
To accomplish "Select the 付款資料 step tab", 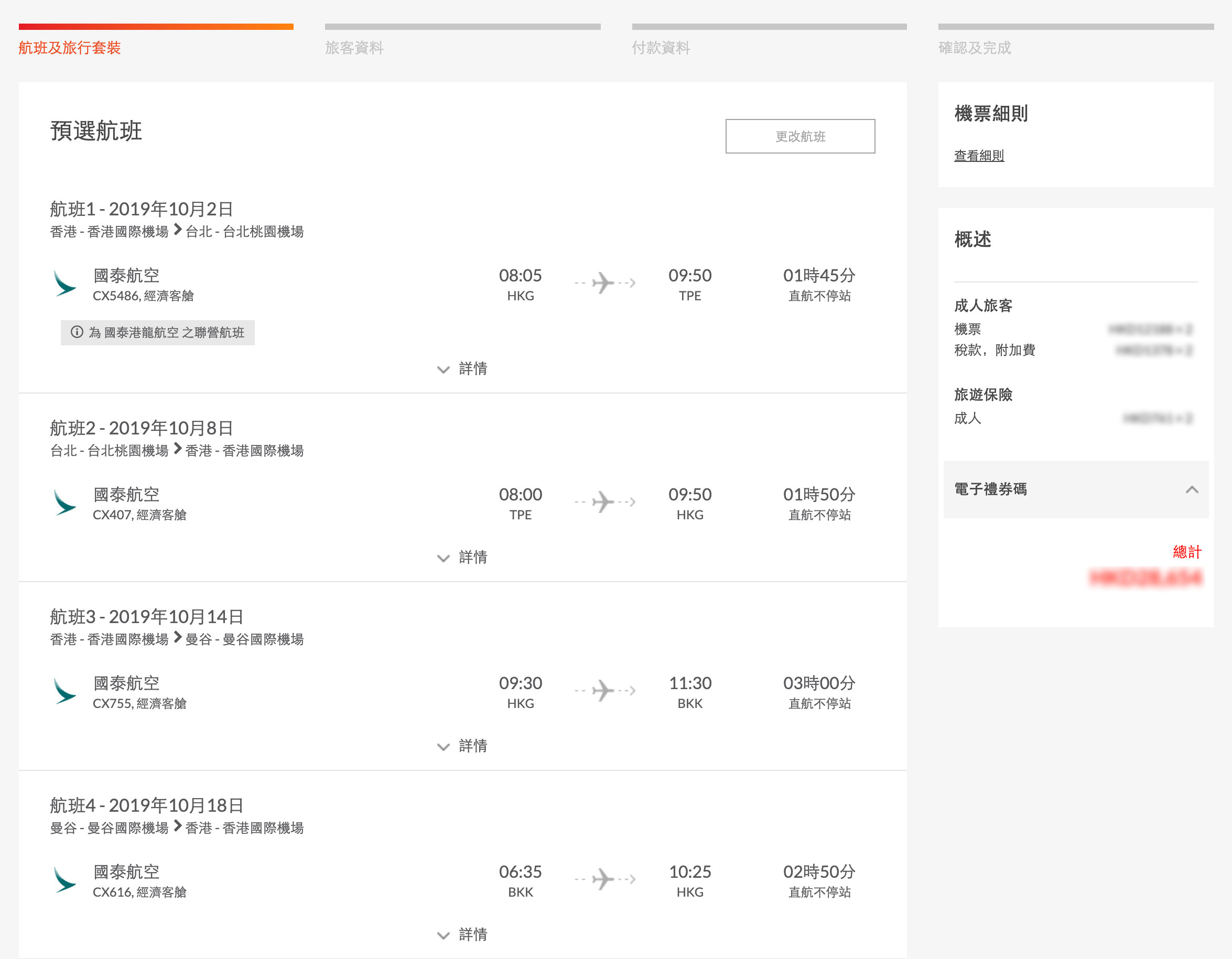I will [x=661, y=48].
